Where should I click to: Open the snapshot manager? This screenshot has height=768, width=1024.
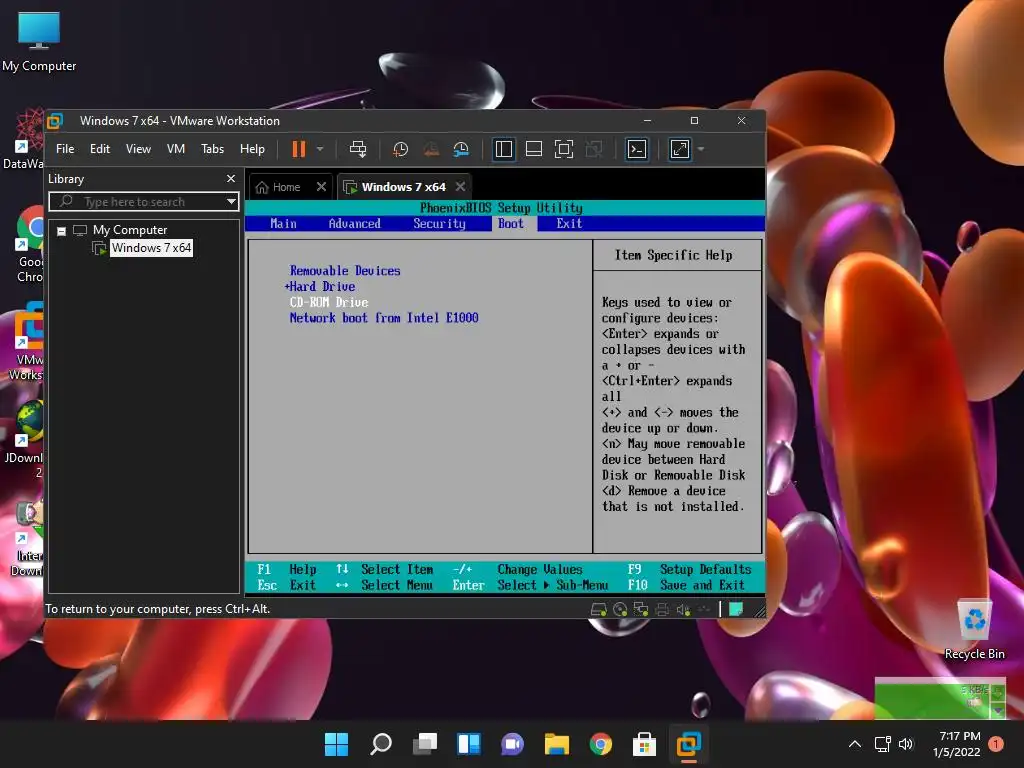[461, 149]
